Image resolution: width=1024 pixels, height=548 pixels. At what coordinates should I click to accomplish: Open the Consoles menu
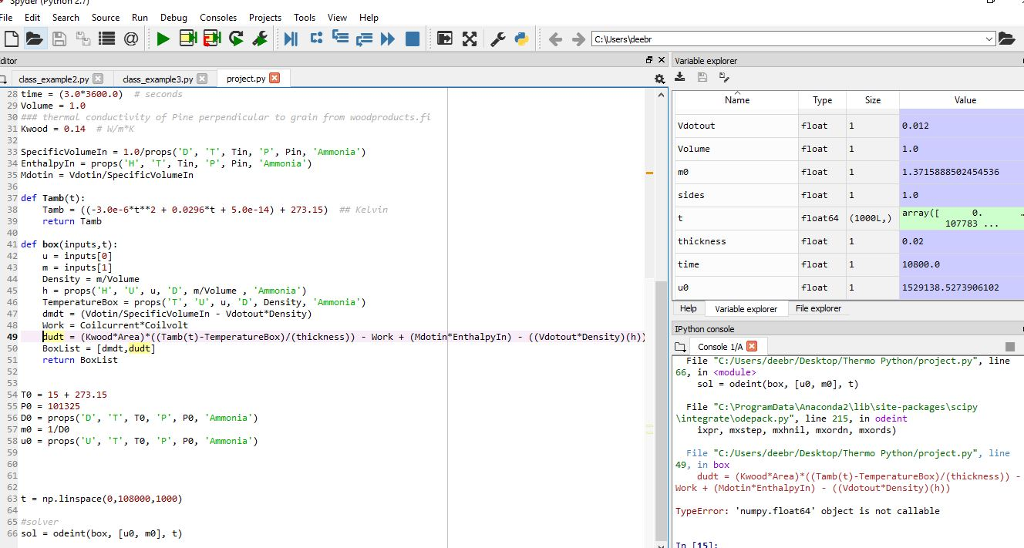click(x=218, y=17)
